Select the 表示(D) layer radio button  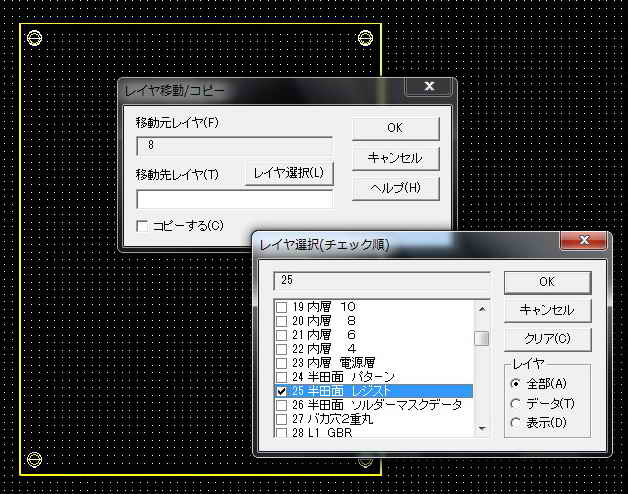(x=516, y=423)
